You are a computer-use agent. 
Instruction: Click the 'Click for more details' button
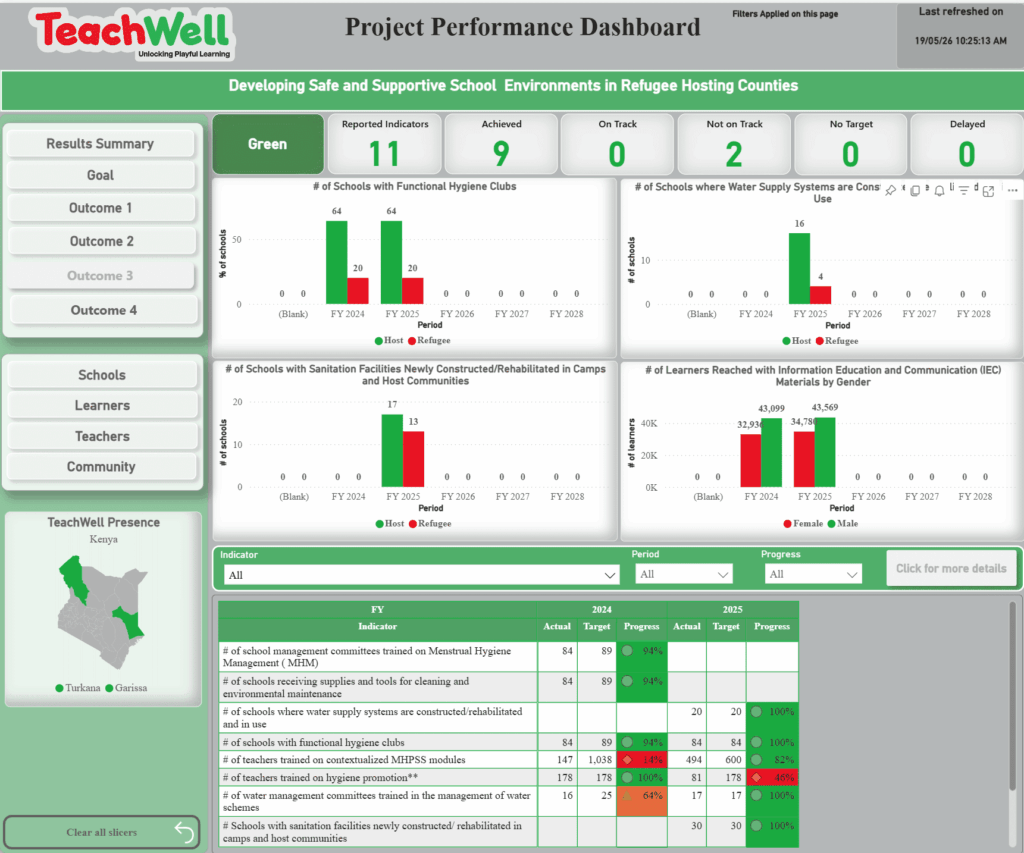(x=951, y=568)
